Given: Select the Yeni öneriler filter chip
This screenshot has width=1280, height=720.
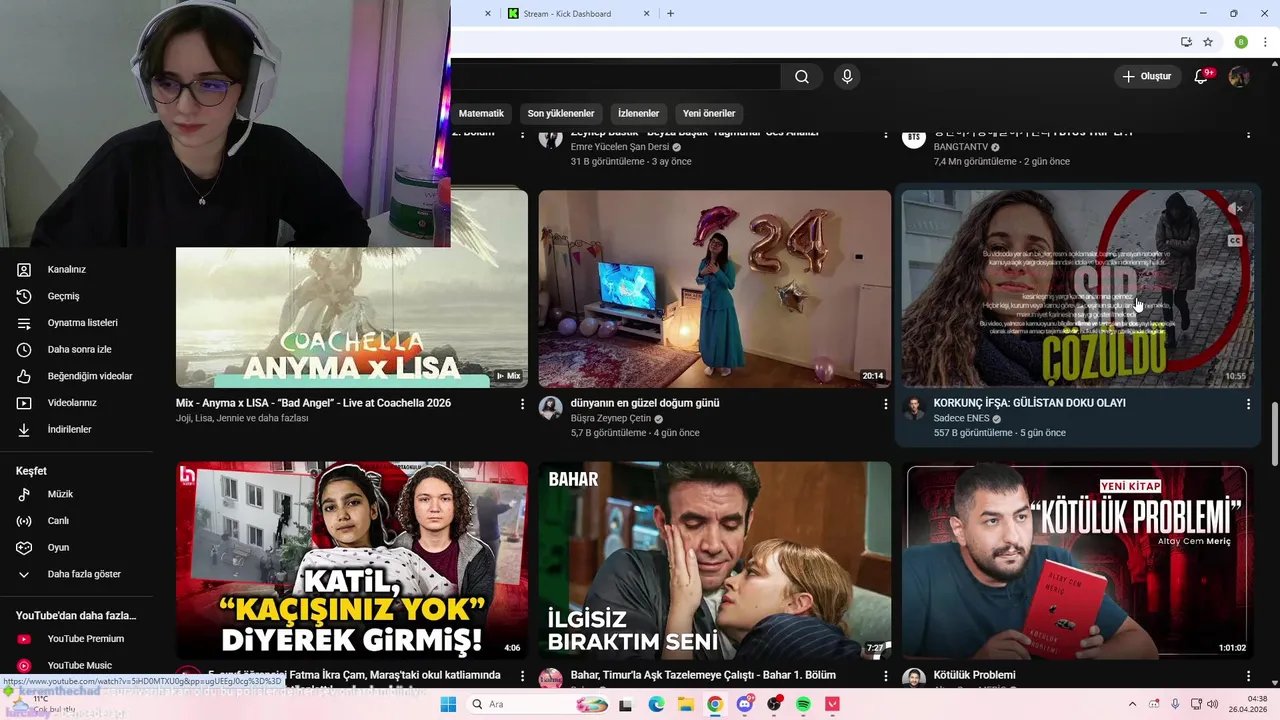Looking at the screenshot, I should [709, 113].
